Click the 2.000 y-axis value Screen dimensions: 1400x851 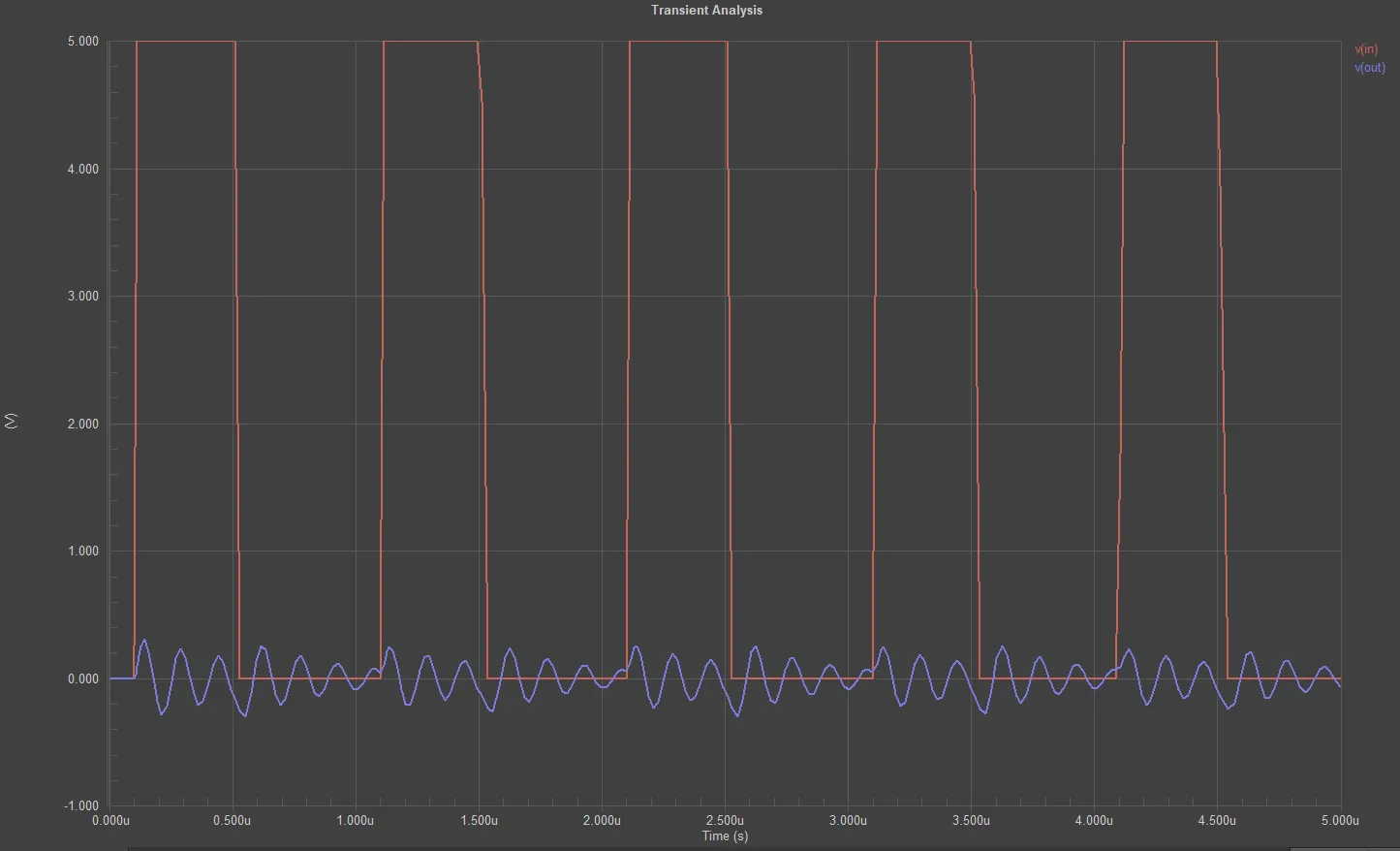[x=83, y=425]
